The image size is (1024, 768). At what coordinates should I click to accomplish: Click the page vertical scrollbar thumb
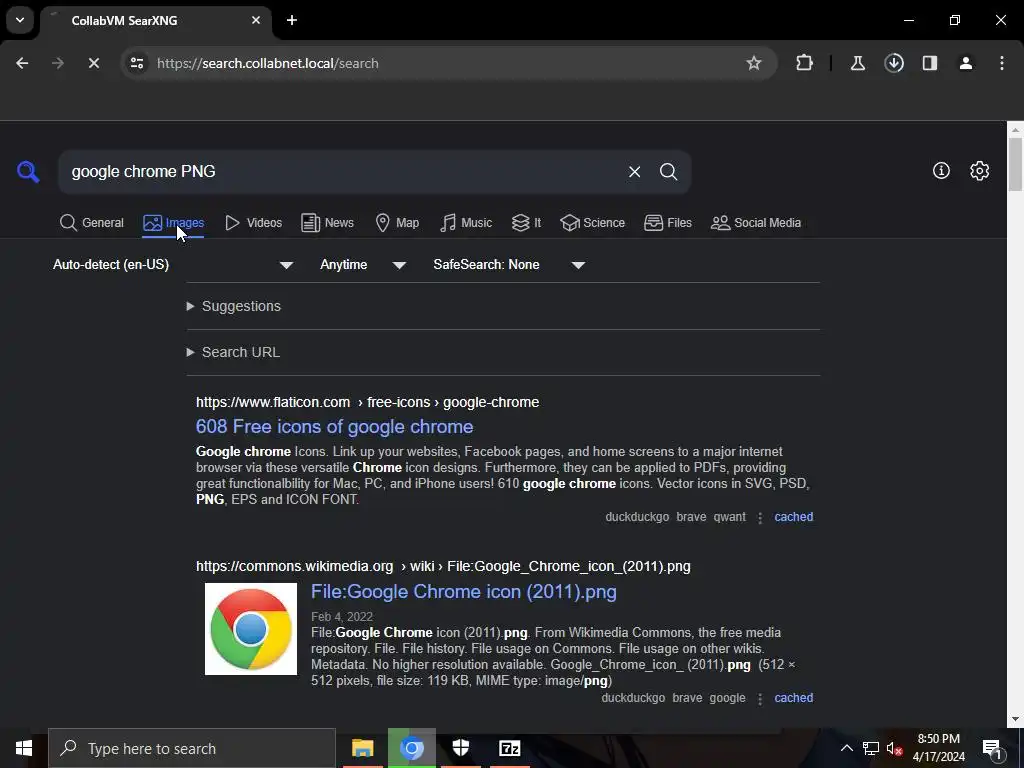tap(1016, 165)
